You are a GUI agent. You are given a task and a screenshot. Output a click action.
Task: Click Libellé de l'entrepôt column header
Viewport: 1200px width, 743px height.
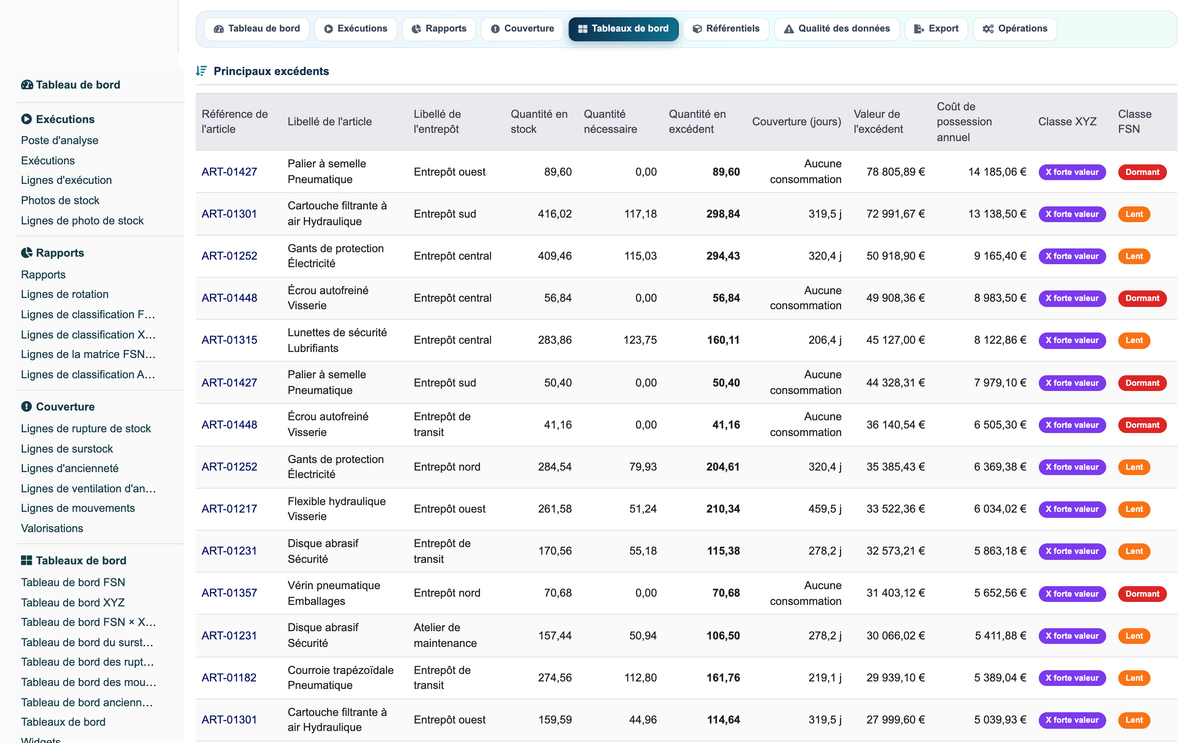[437, 122]
